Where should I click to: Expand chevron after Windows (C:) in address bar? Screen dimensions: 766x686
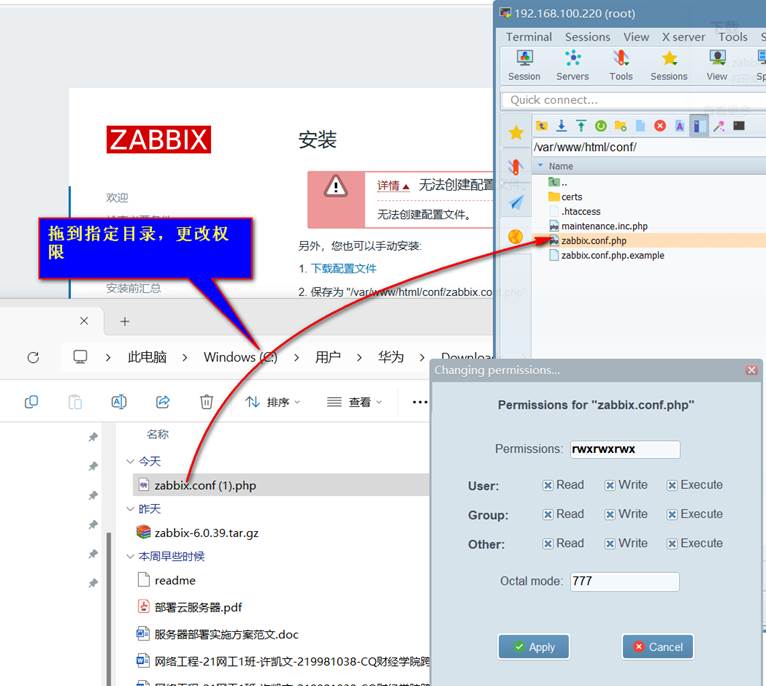[297, 358]
